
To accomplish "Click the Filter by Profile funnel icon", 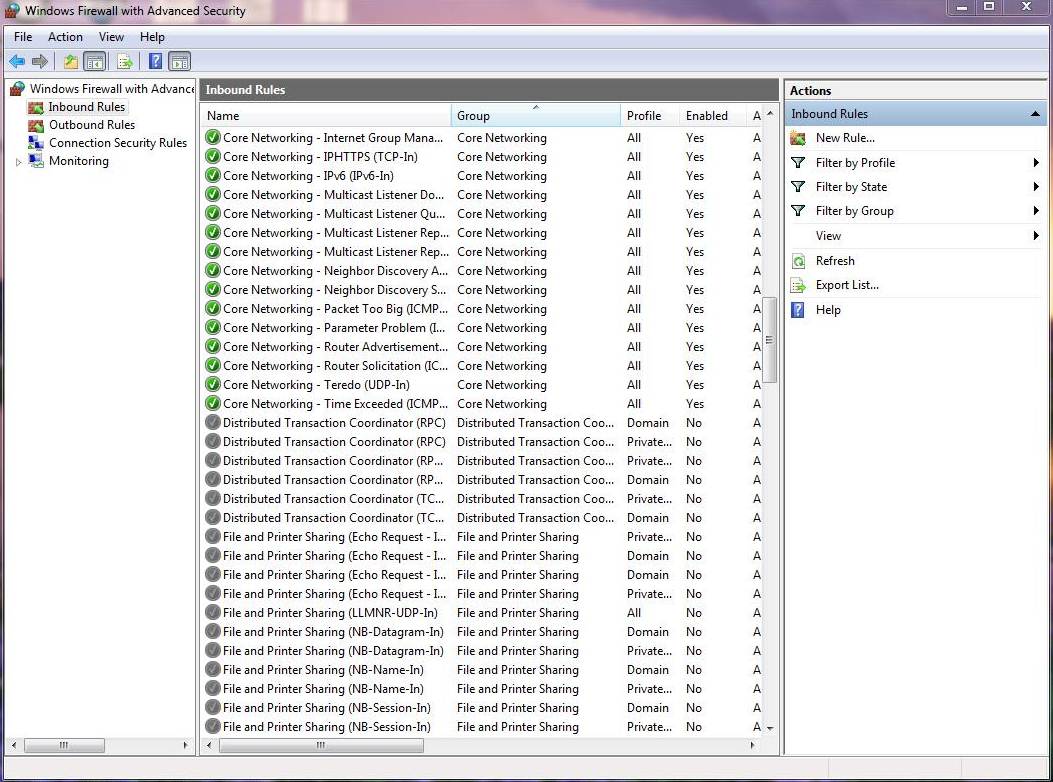I will click(x=798, y=163).
